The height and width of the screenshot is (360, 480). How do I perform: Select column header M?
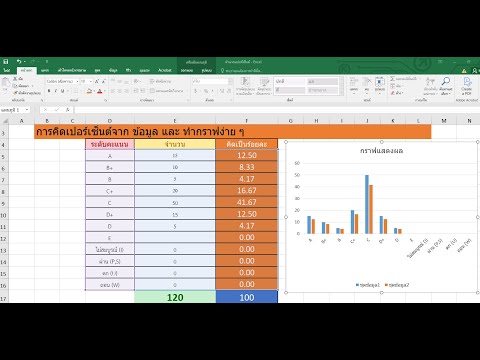(444, 121)
